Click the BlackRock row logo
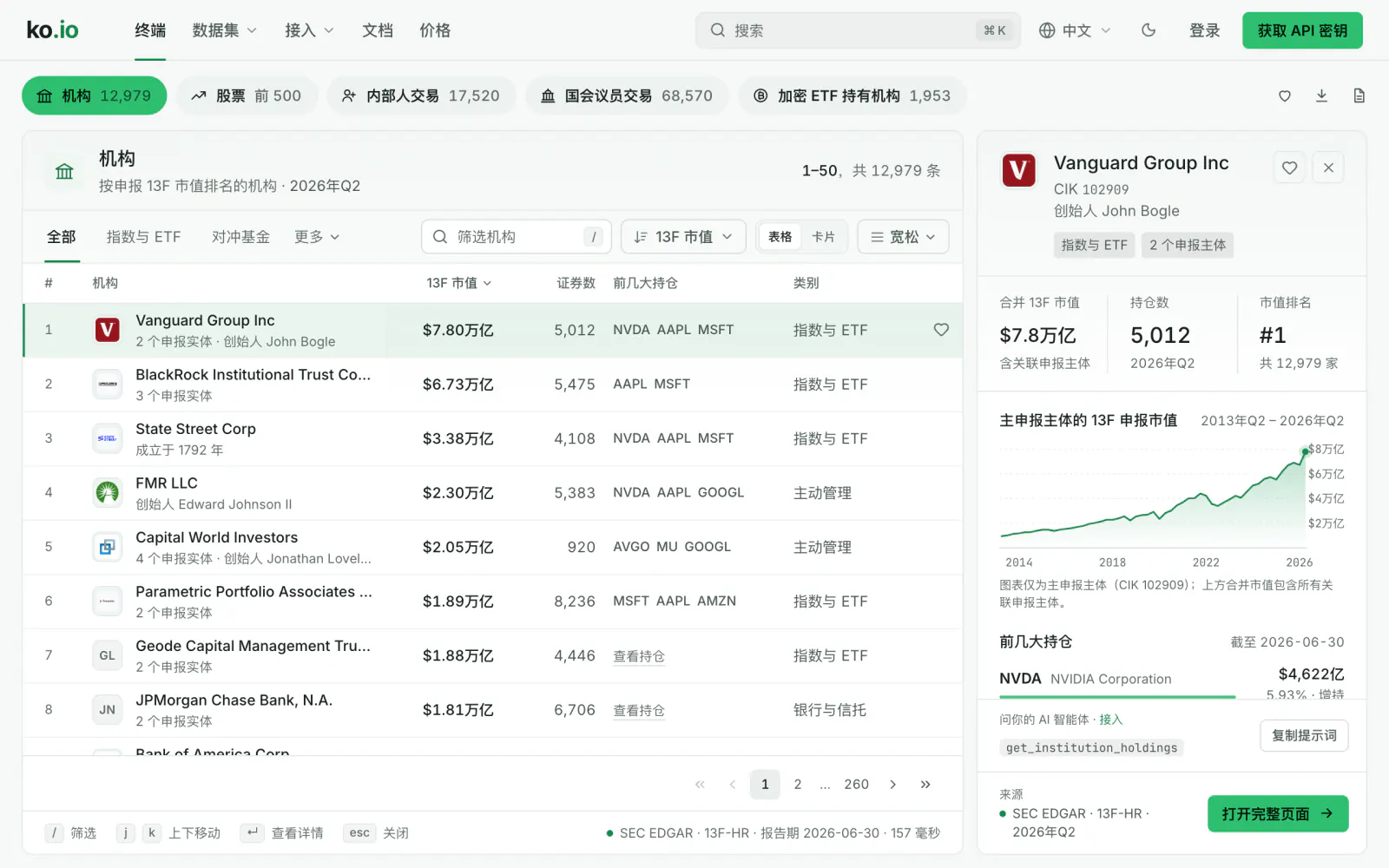The height and width of the screenshot is (868, 1389). click(108, 384)
